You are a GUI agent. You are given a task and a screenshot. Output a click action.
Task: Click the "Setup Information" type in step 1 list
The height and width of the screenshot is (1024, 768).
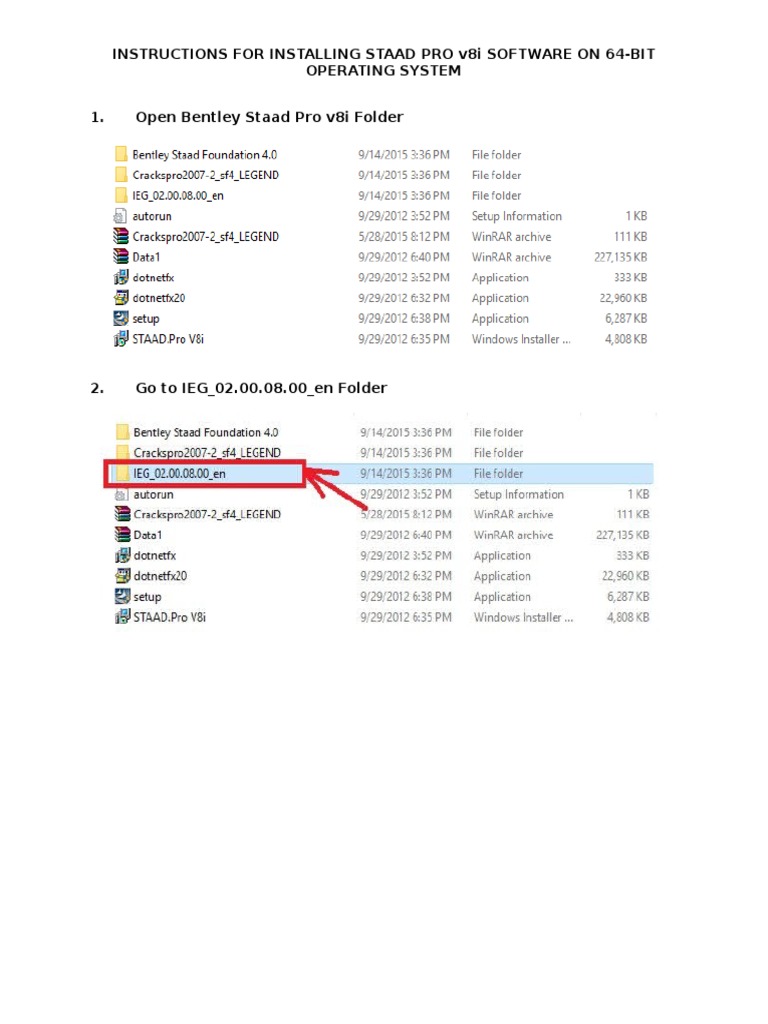(x=517, y=216)
